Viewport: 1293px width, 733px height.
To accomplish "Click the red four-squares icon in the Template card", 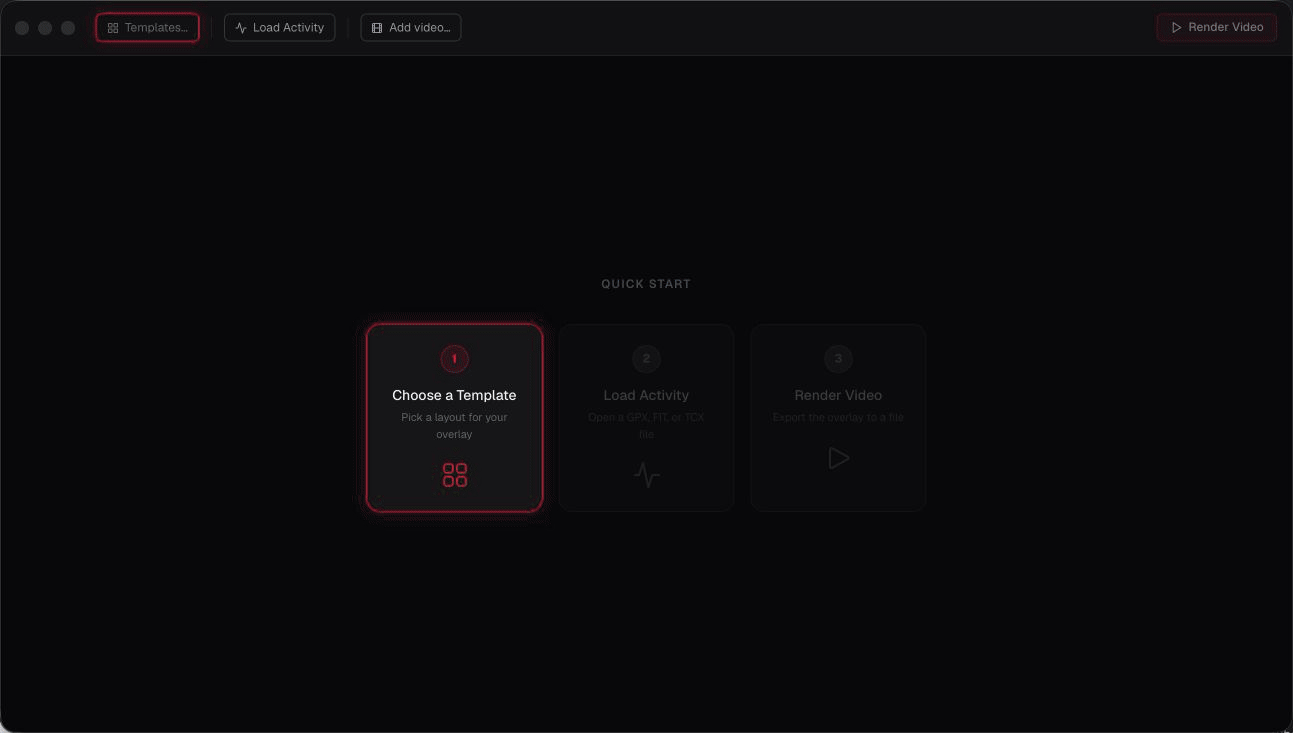I will coord(455,475).
